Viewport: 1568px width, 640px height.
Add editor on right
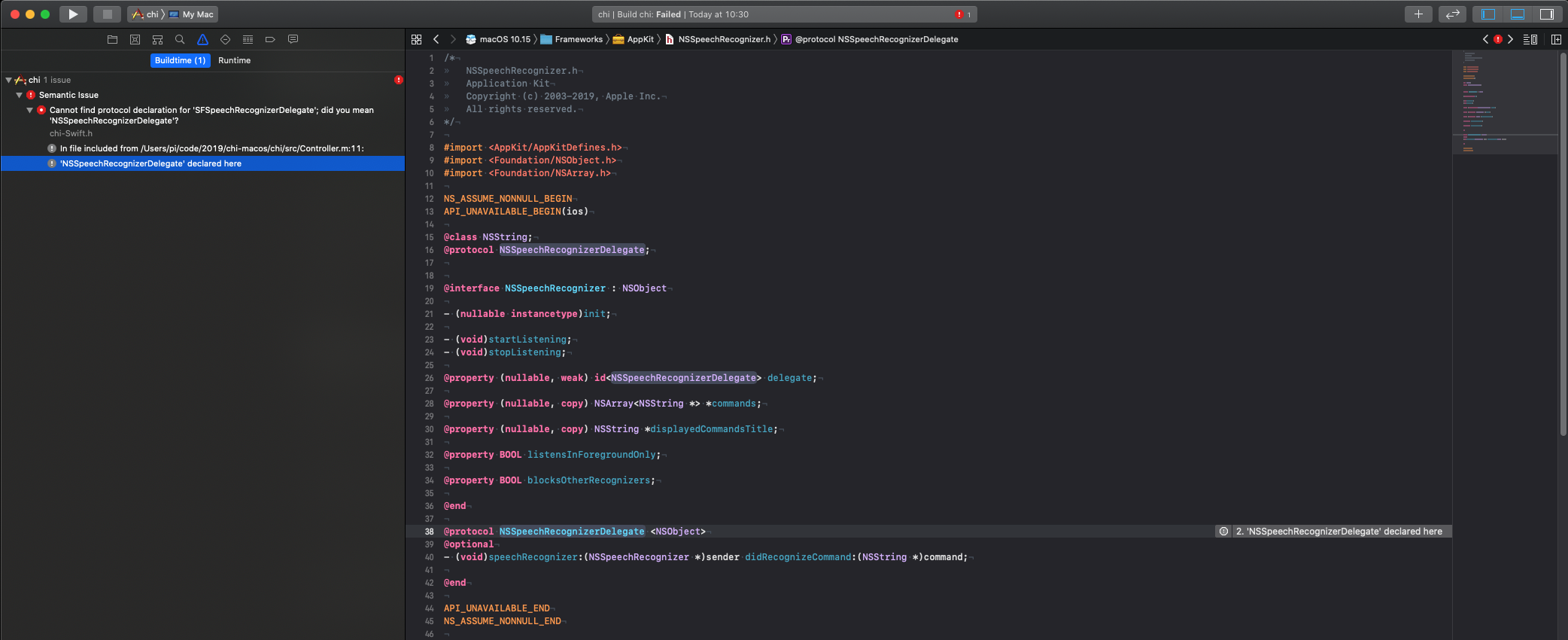point(1556,39)
